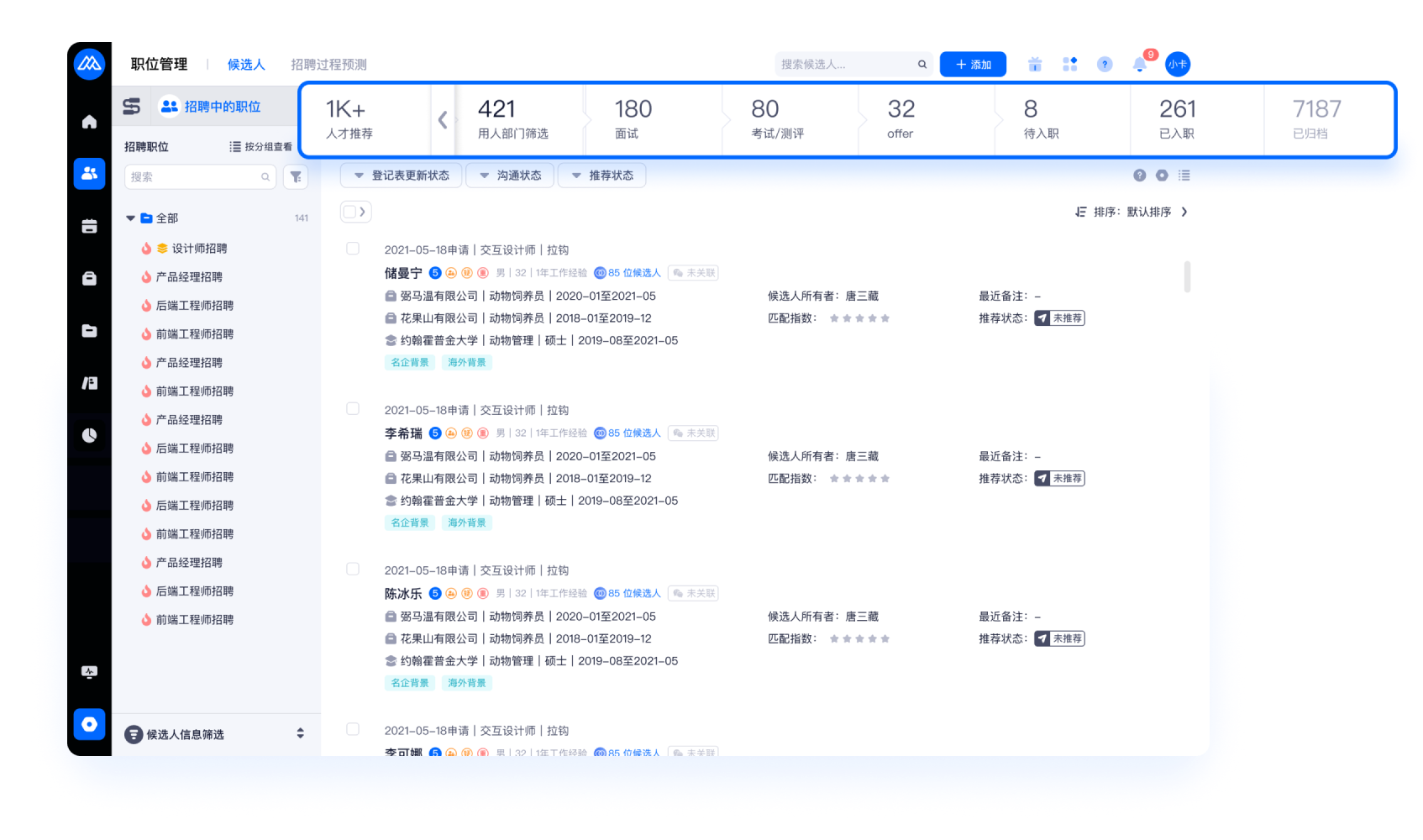Tick the checkbox for candidate 李希瑞
The width and height of the screenshot is (1423, 840).
click(353, 409)
